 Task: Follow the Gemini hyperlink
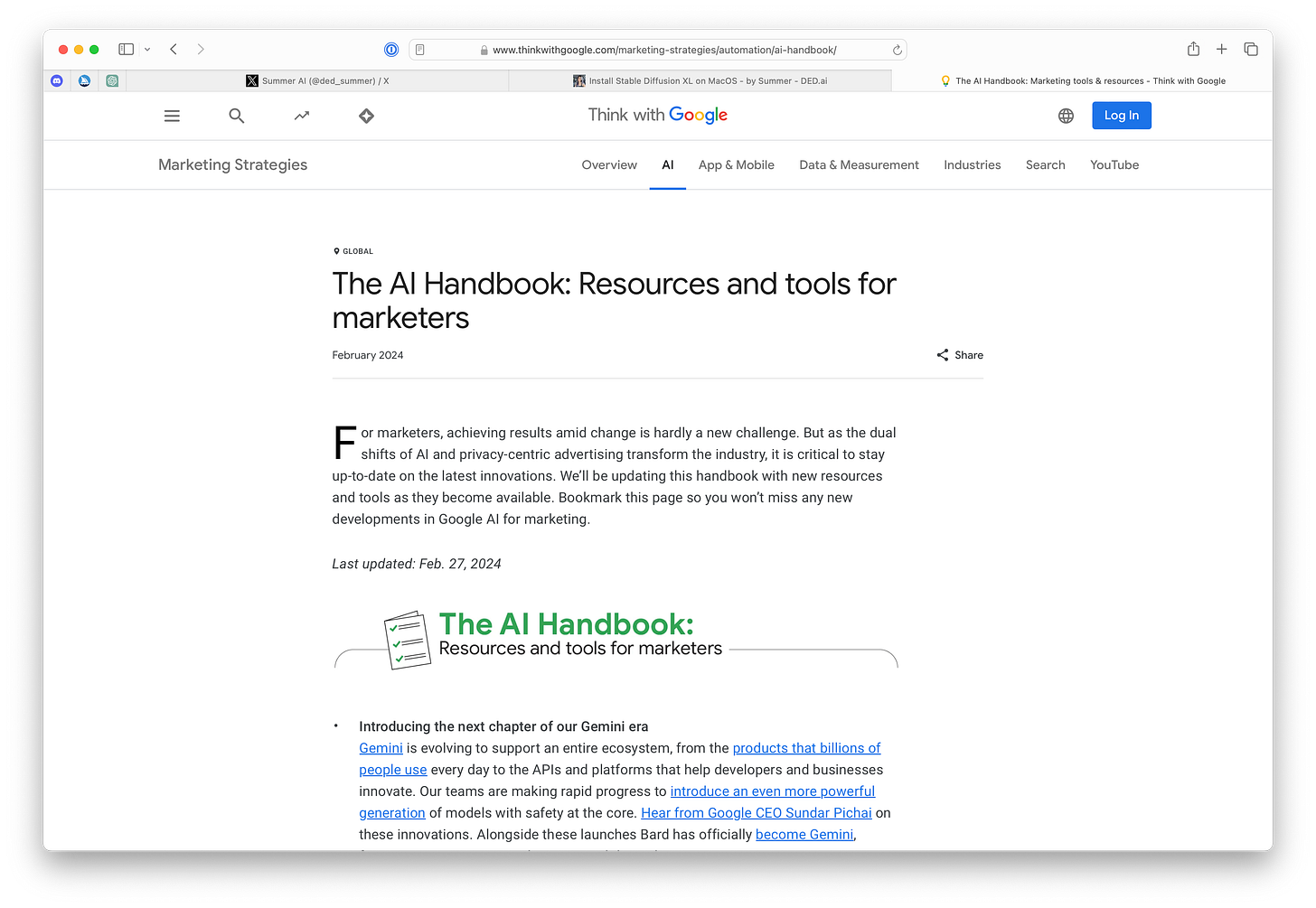click(381, 748)
